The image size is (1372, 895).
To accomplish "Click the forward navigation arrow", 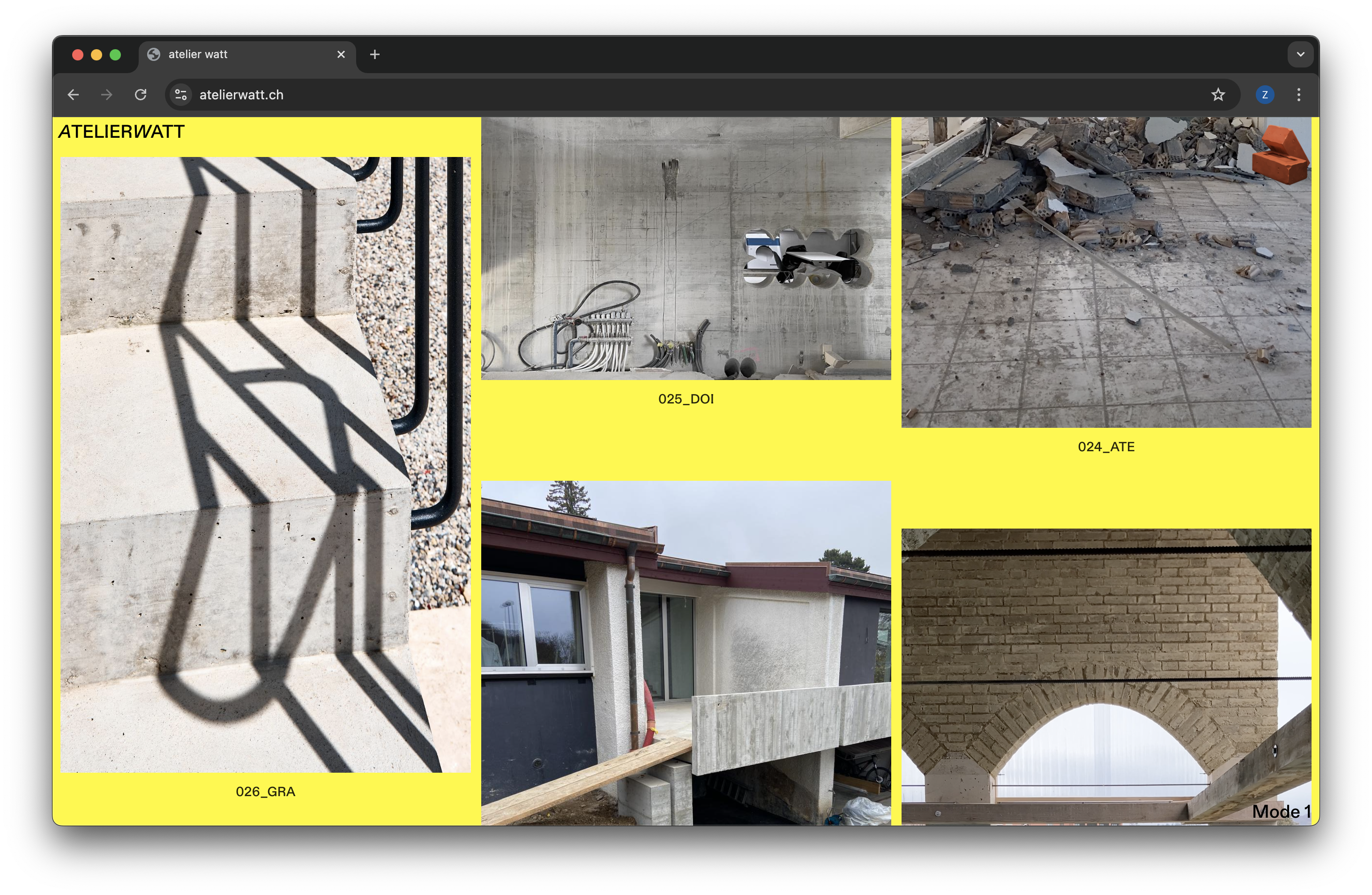I will coord(107,95).
